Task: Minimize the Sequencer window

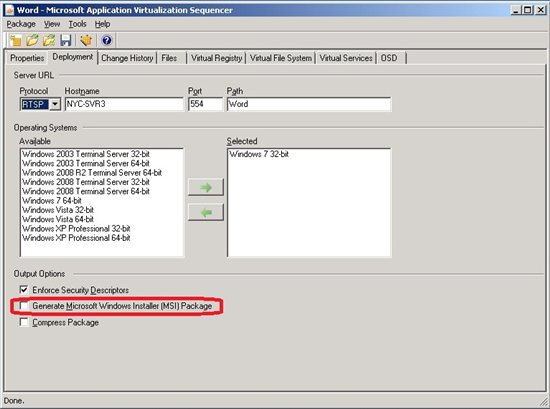Action: click(x=516, y=10)
